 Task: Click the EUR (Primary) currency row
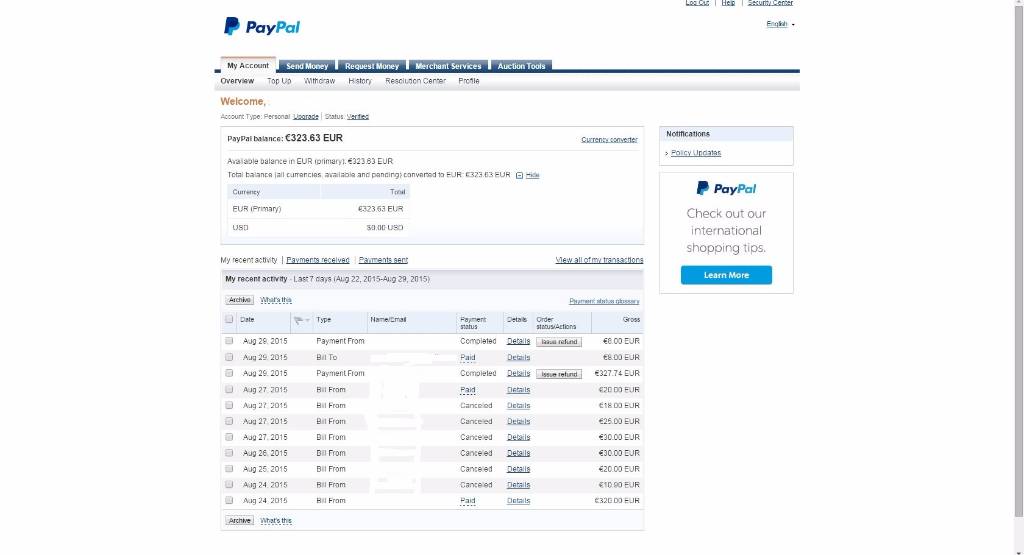click(x=318, y=209)
